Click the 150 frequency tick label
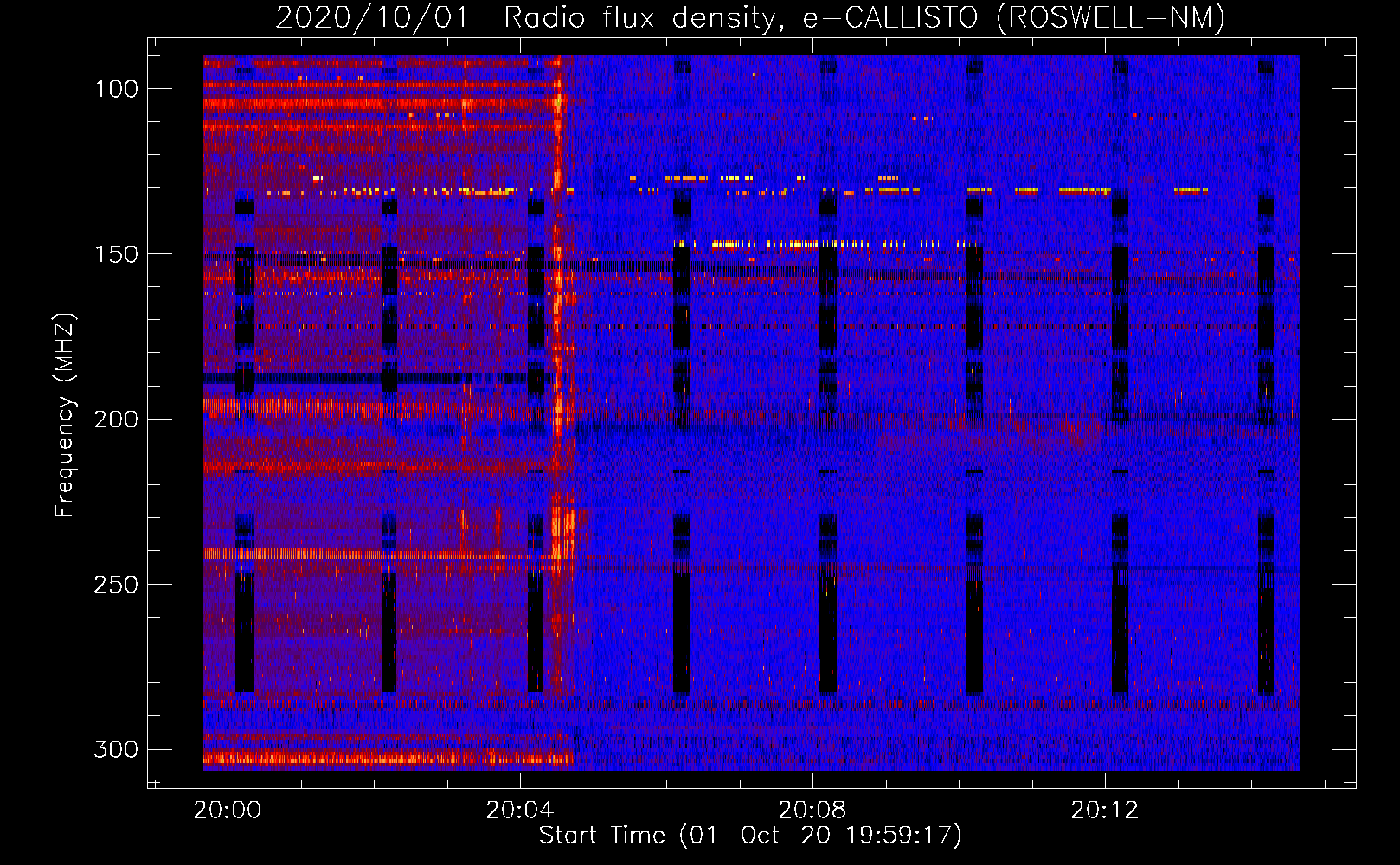The height and width of the screenshot is (865, 1400). click(x=116, y=254)
